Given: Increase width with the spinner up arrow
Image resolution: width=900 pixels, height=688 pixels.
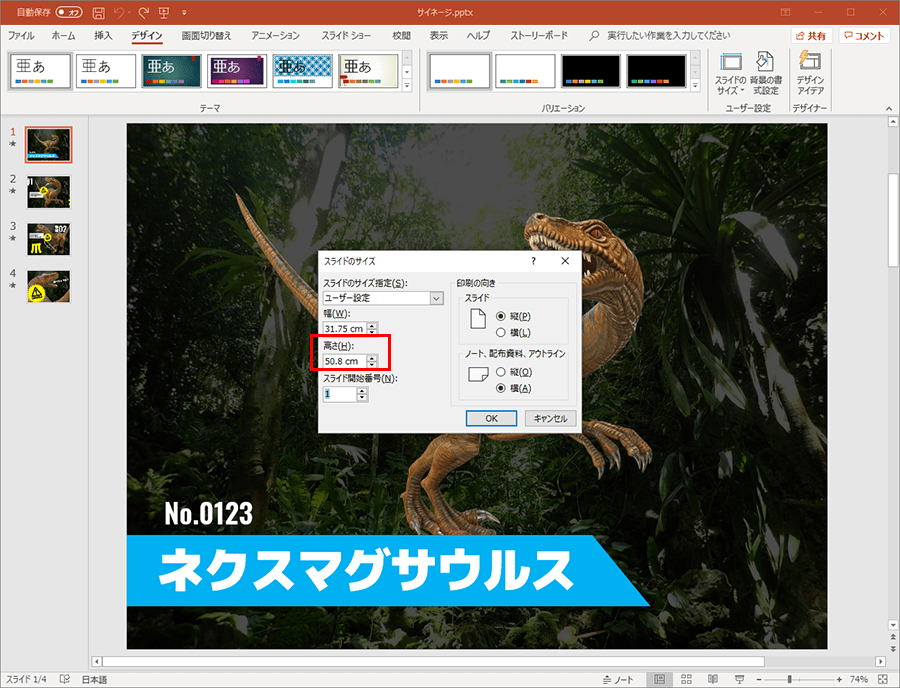Looking at the screenshot, I should coord(373,325).
